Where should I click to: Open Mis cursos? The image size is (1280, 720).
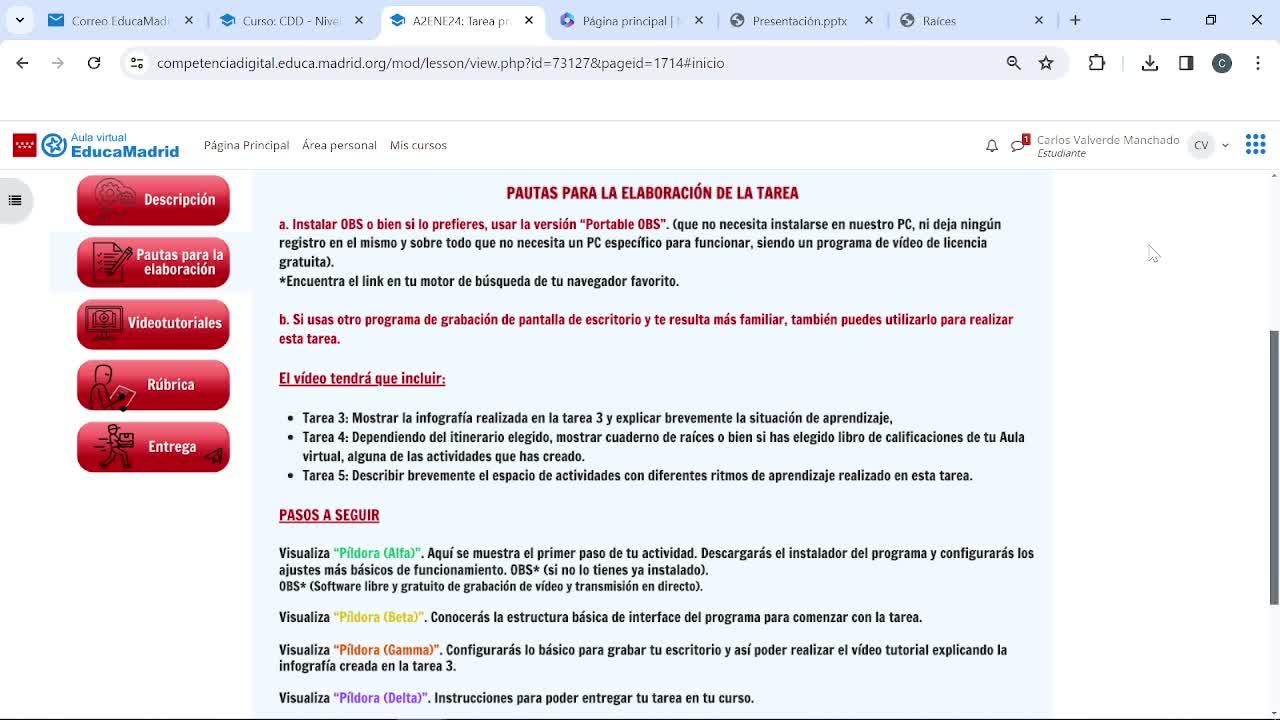tap(418, 145)
